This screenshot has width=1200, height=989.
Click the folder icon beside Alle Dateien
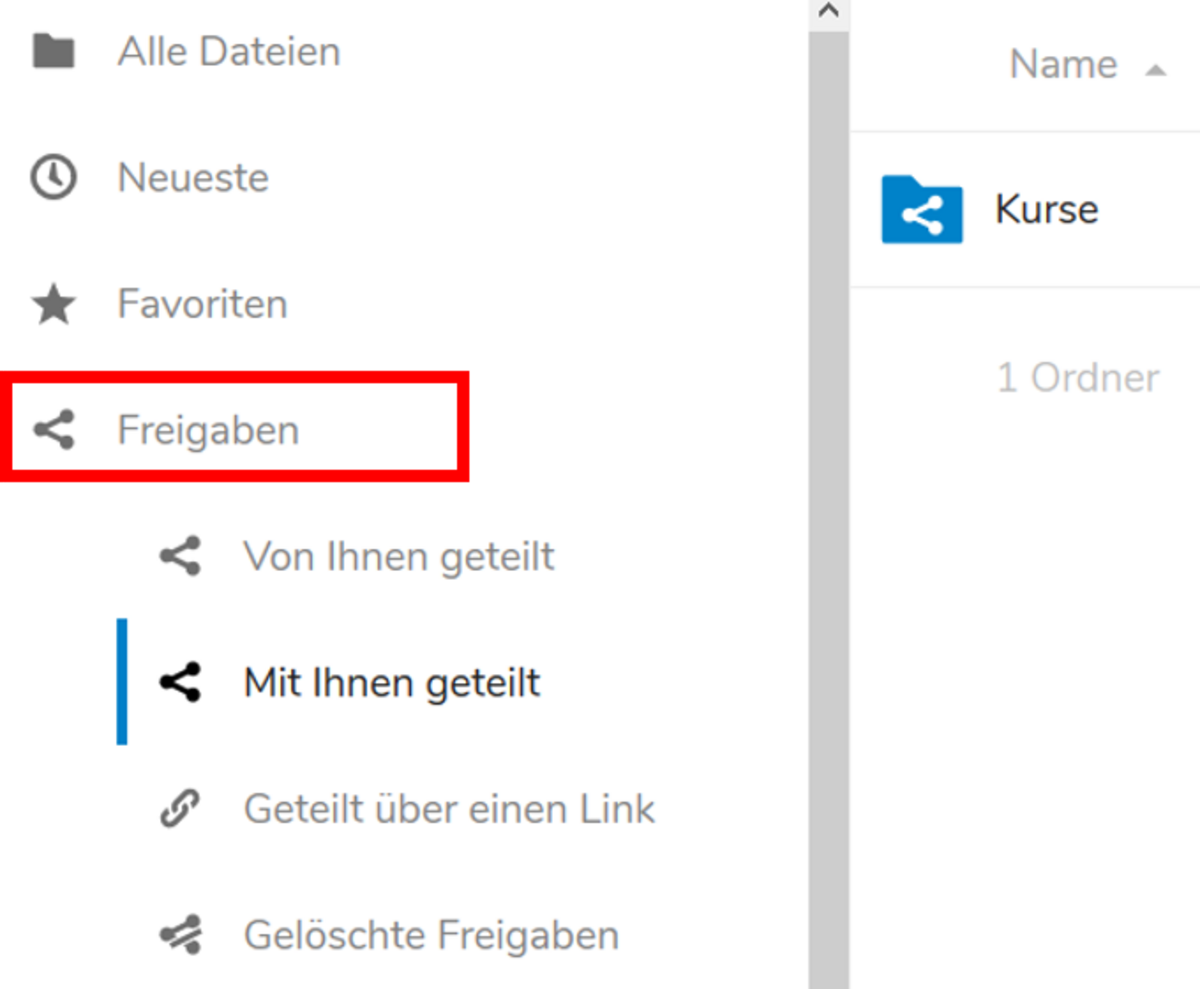[x=53, y=51]
